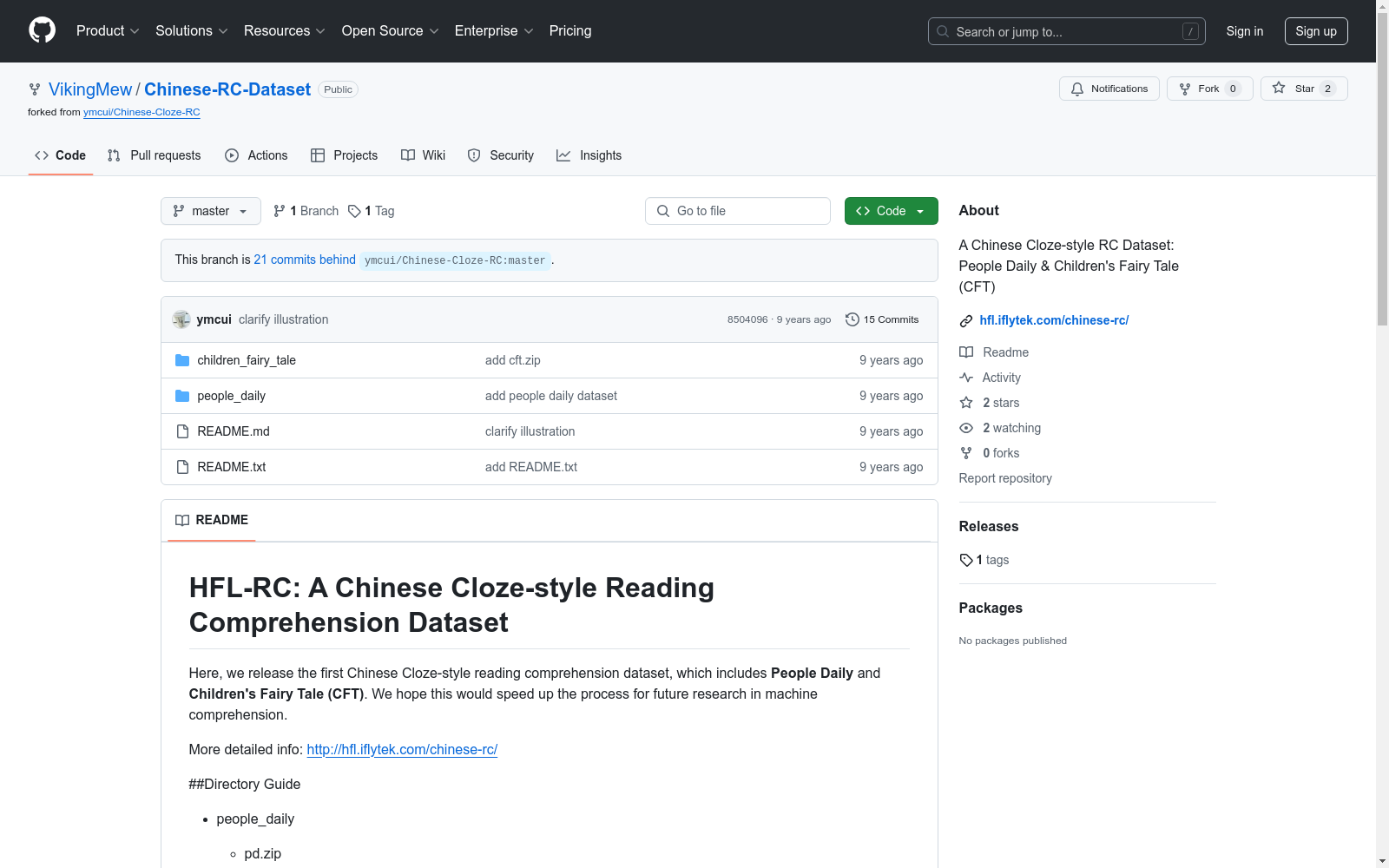Click the Releases heading
This screenshot has height=868, width=1389.
989,526
